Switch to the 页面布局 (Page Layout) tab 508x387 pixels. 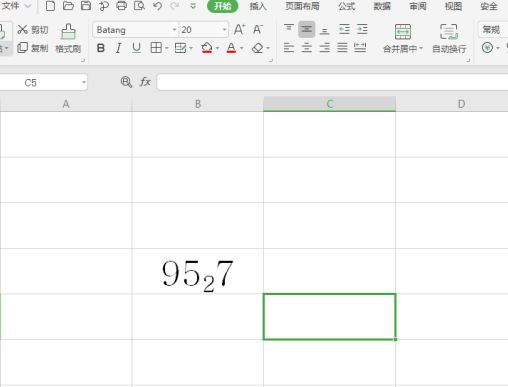pyautogui.click(x=302, y=6)
